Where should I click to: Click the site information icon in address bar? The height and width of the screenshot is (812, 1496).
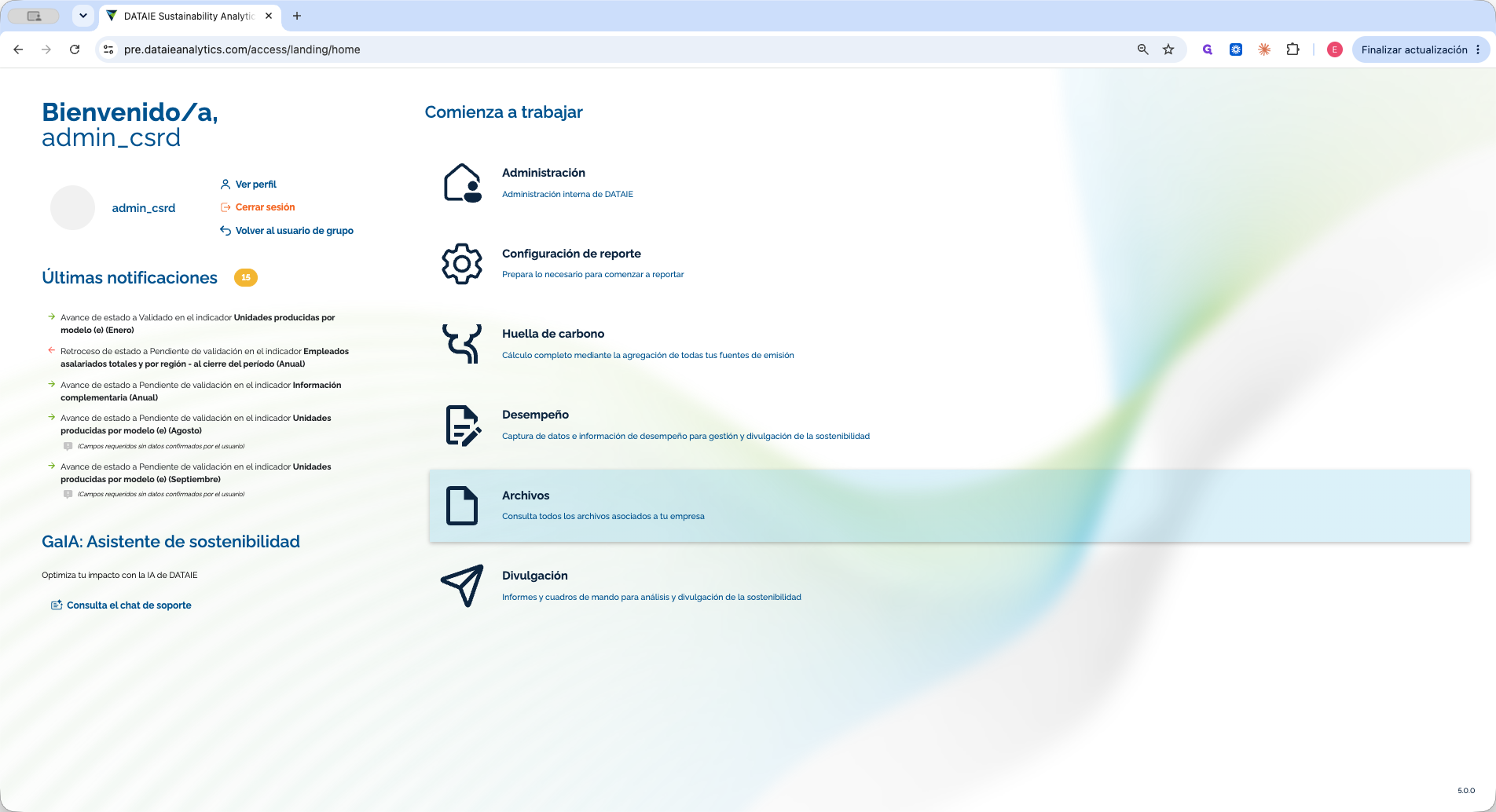click(108, 49)
